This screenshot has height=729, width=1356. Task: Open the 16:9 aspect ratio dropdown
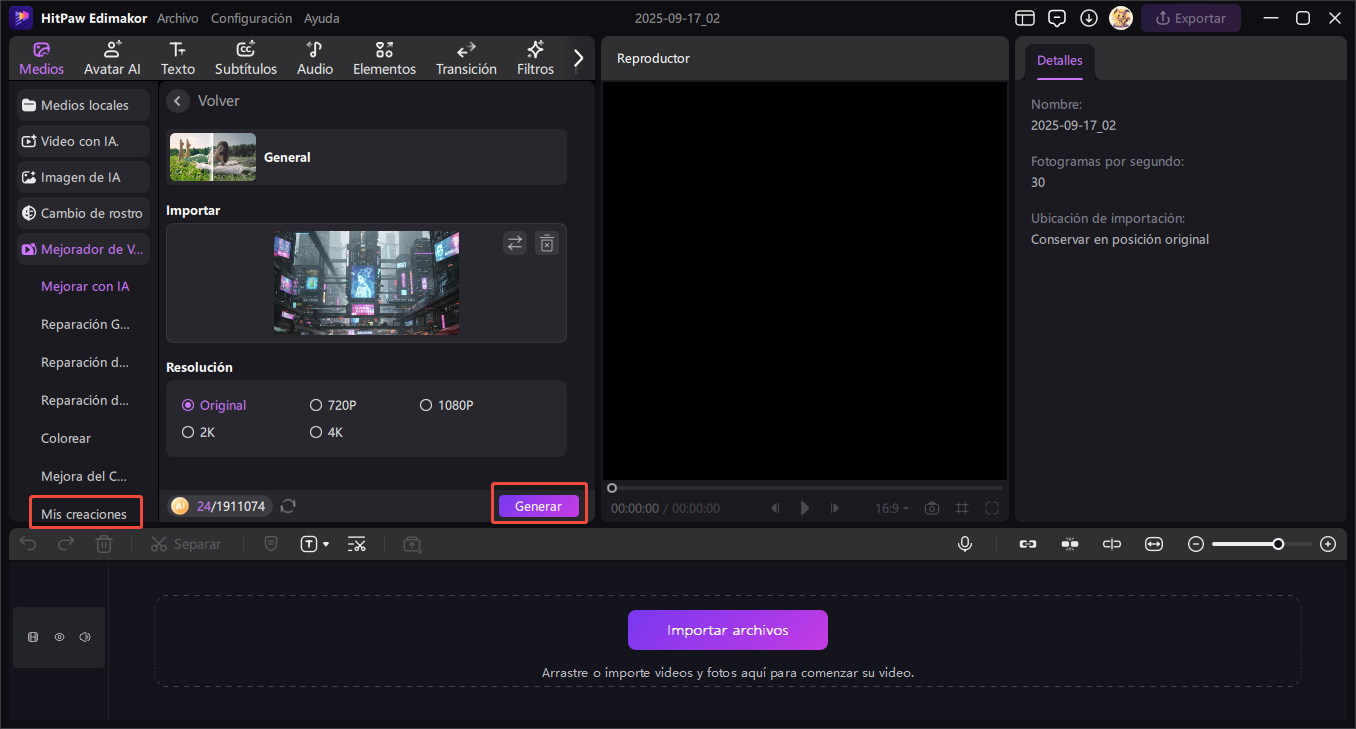[892, 508]
